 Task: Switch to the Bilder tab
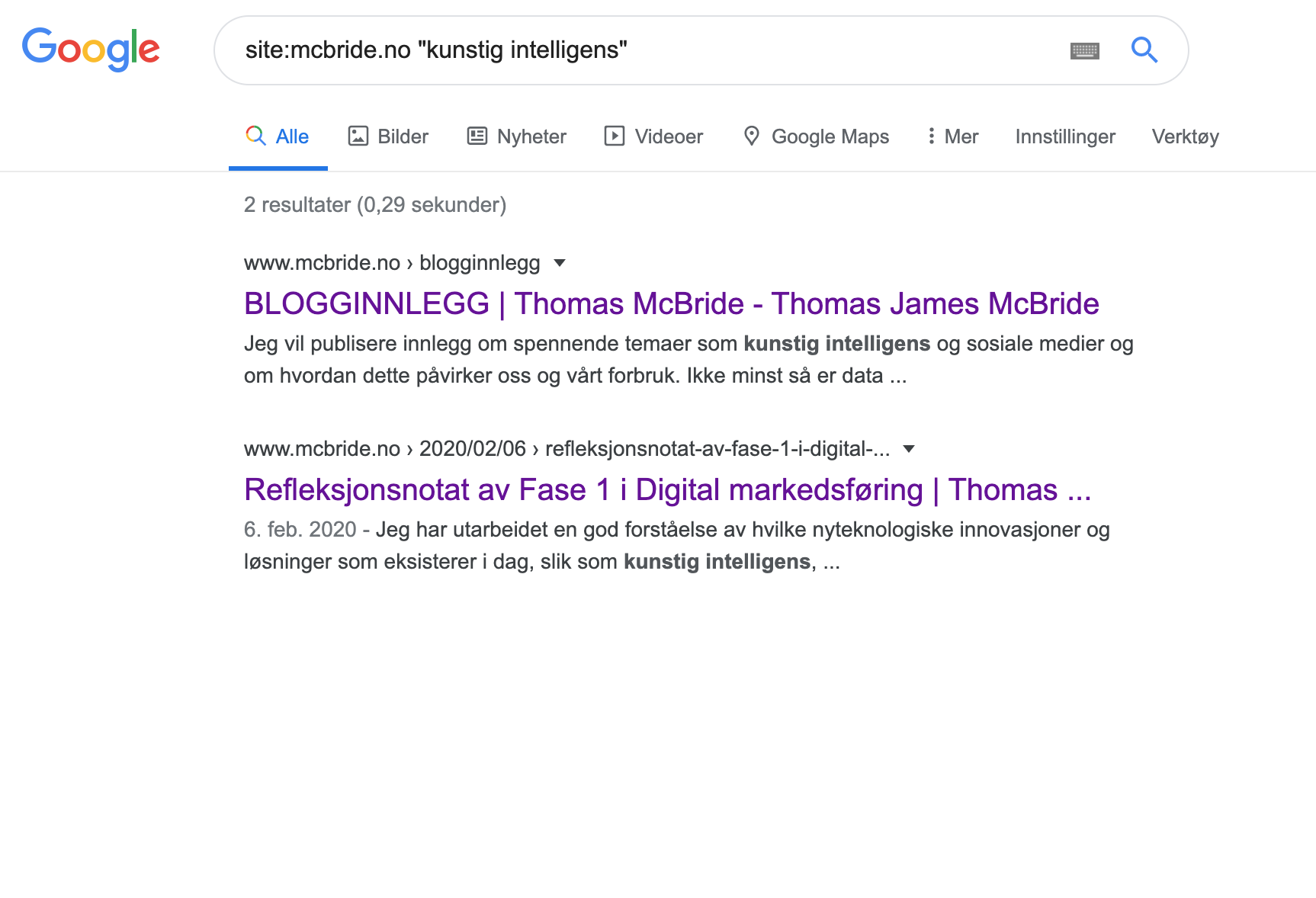[x=388, y=136]
